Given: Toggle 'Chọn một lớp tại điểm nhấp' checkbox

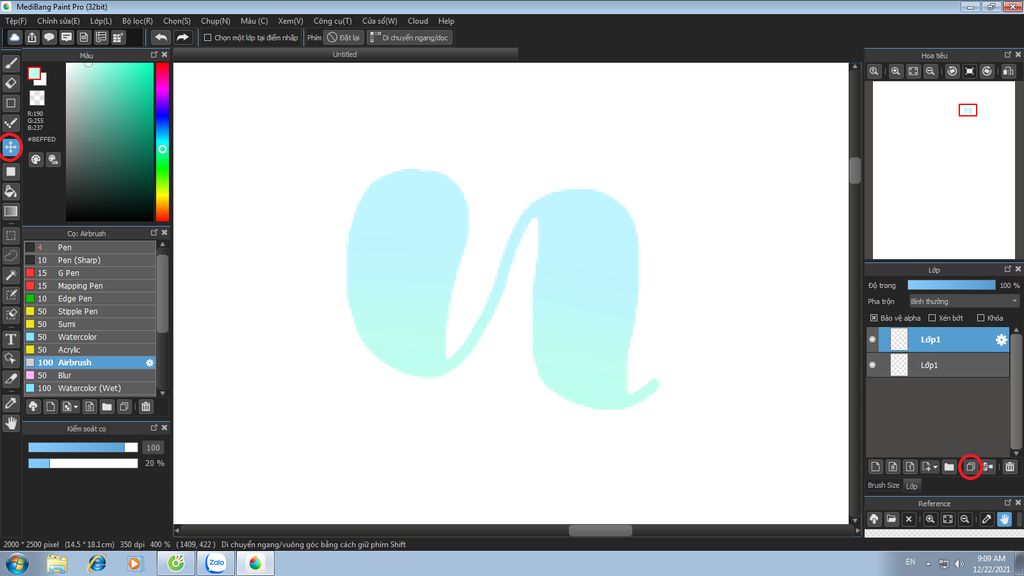Looking at the screenshot, I should (208, 37).
